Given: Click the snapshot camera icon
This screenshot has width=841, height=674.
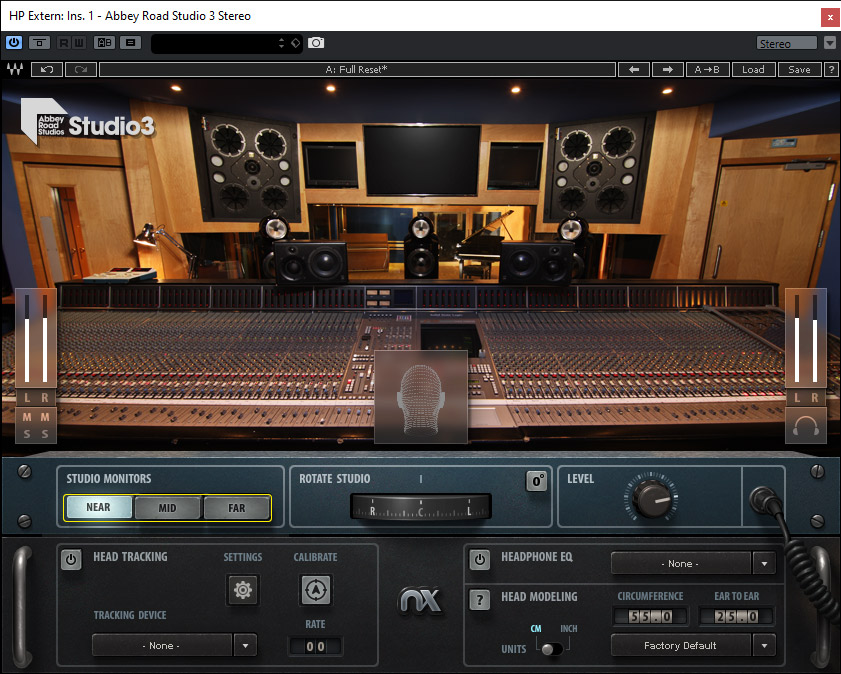Looking at the screenshot, I should (x=316, y=43).
